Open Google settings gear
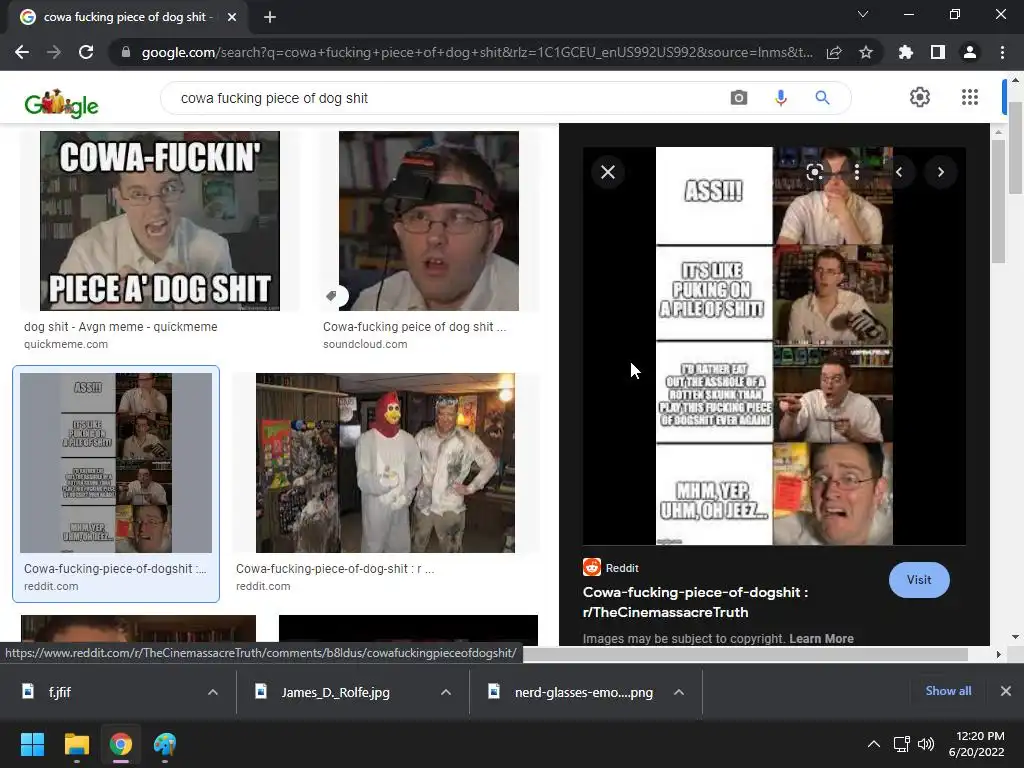This screenshot has width=1024, height=768. coord(920,97)
